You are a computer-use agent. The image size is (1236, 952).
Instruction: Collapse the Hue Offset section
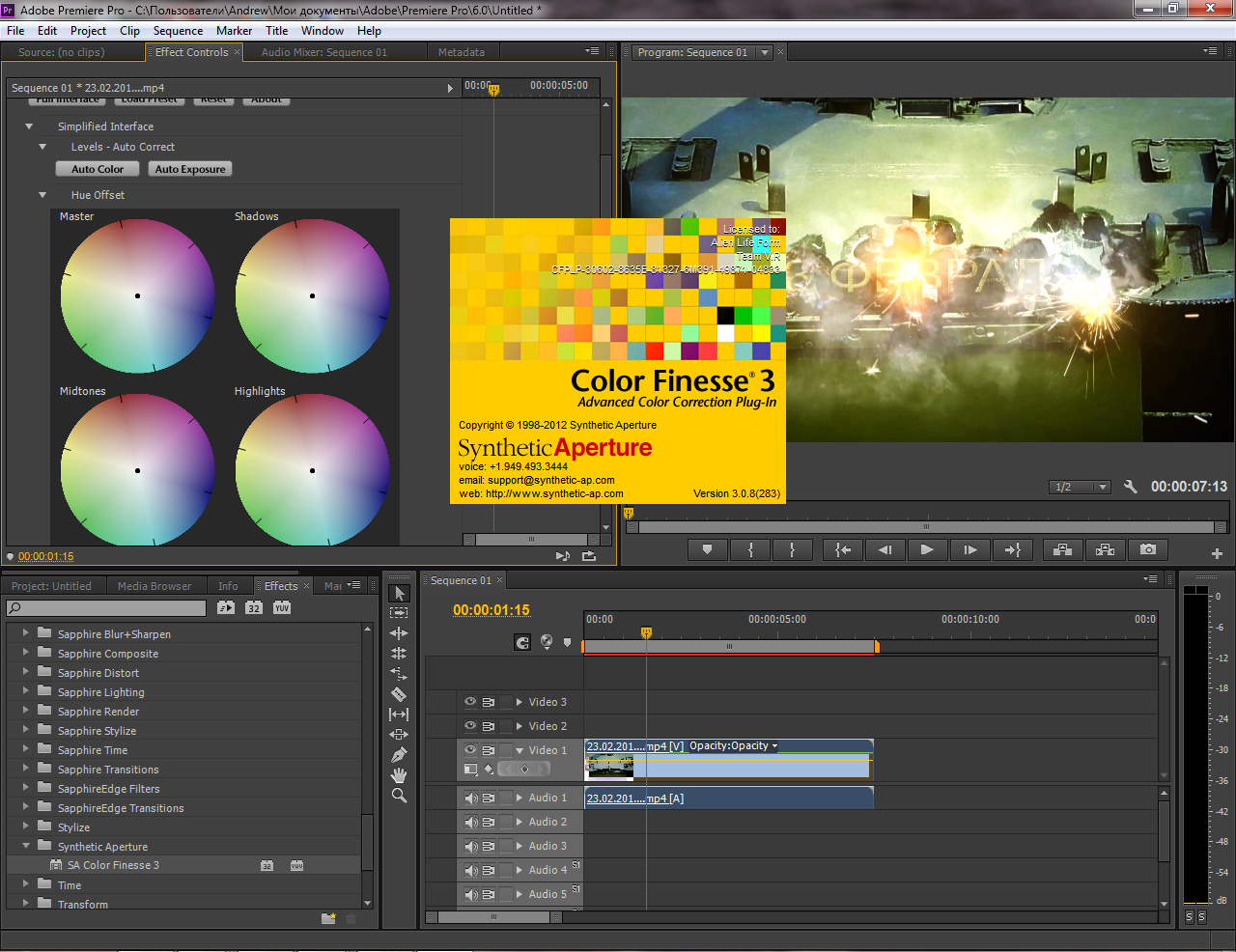[42, 195]
